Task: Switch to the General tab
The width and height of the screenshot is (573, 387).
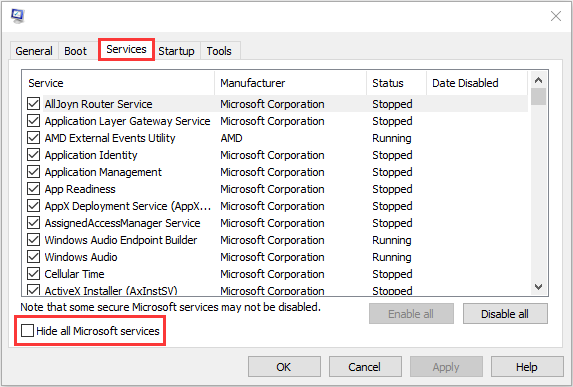Action: (x=34, y=51)
